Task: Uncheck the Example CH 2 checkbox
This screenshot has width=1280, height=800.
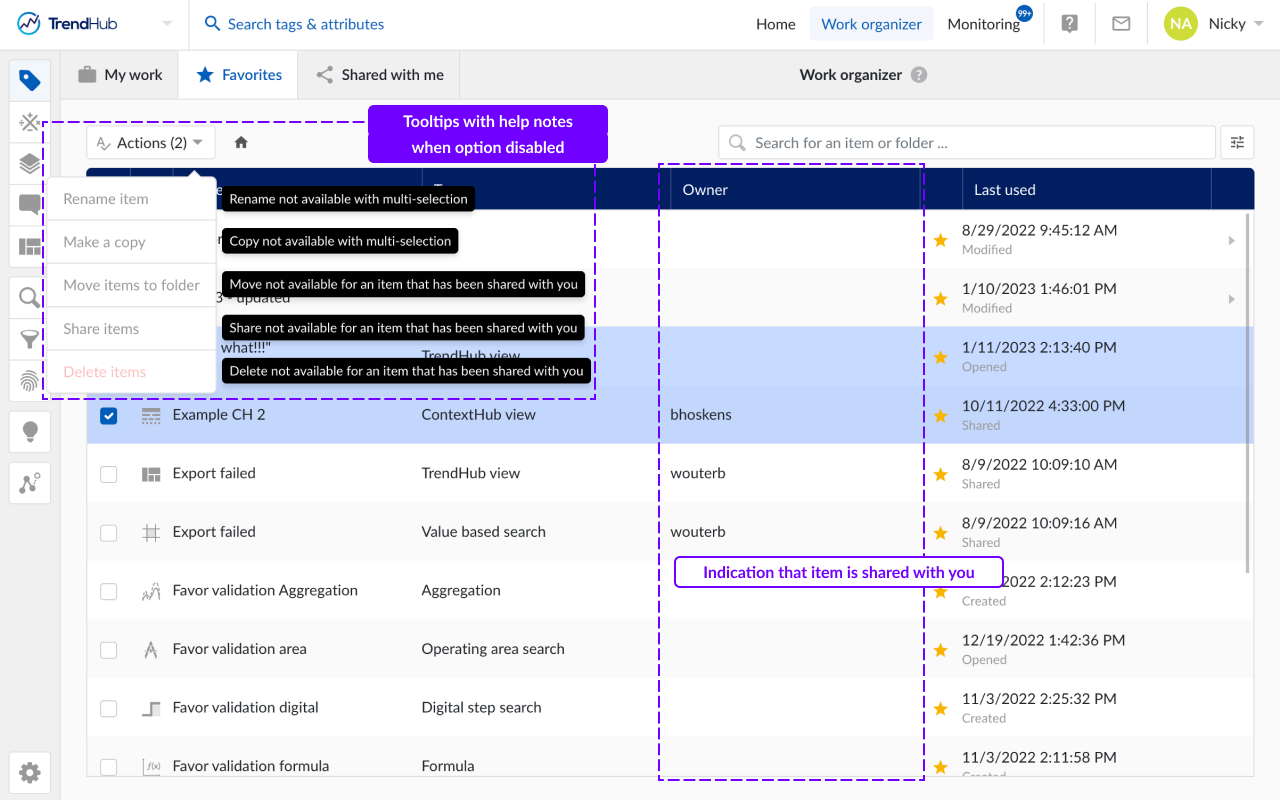Action: 109,415
